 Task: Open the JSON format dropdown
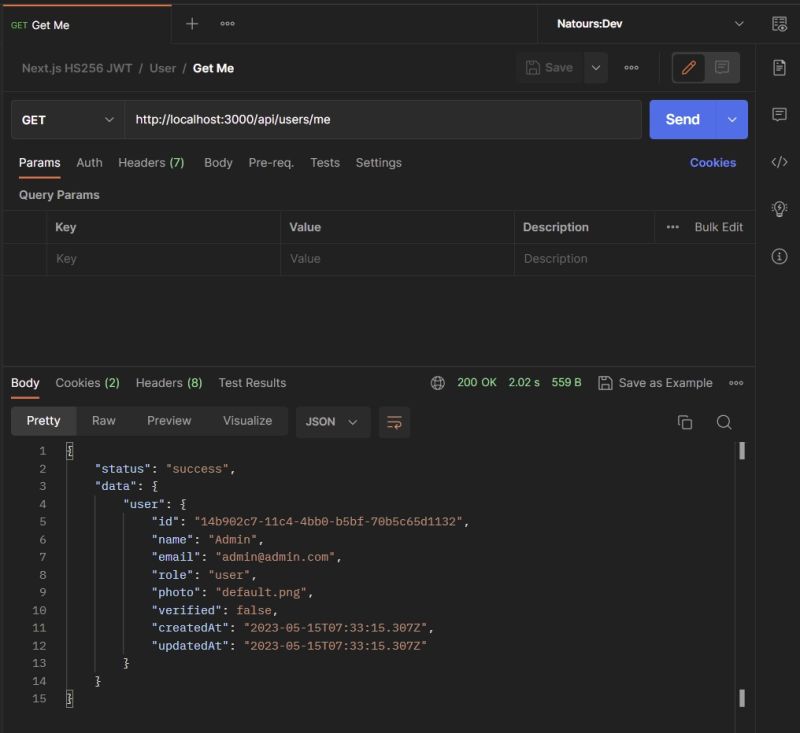pos(333,422)
